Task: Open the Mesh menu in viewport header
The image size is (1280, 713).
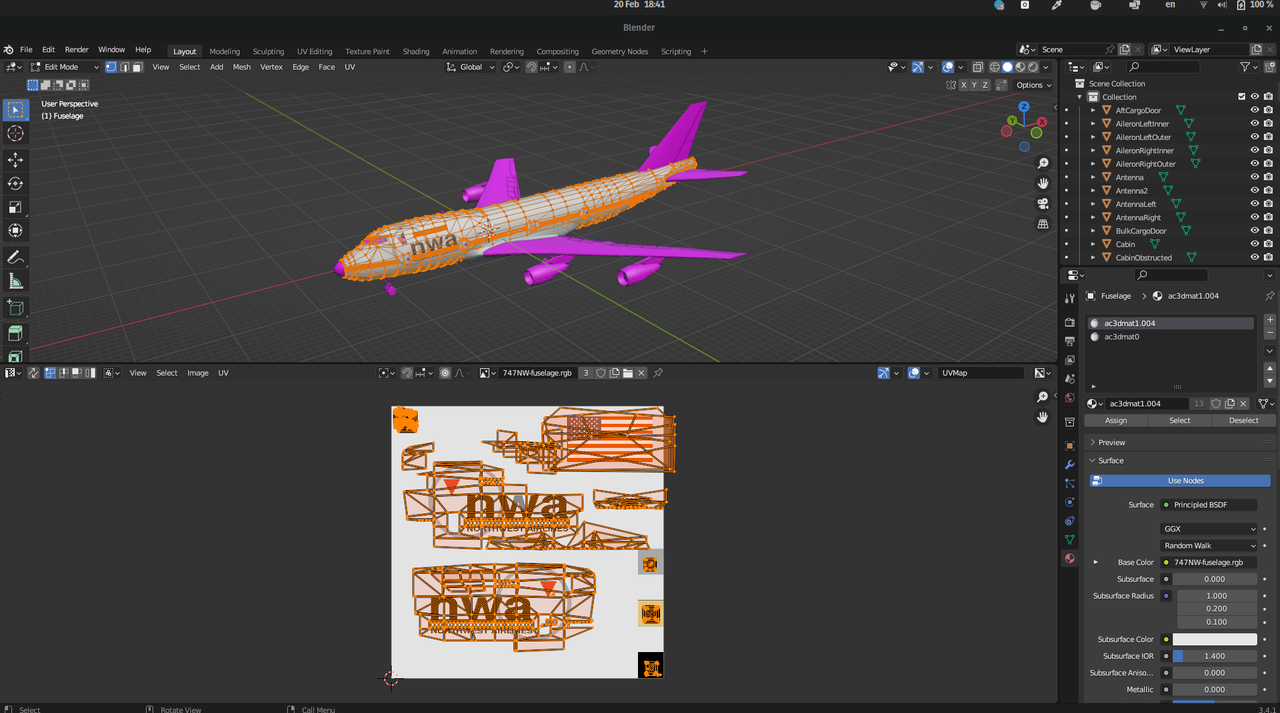Action: click(x=242, y=67)
